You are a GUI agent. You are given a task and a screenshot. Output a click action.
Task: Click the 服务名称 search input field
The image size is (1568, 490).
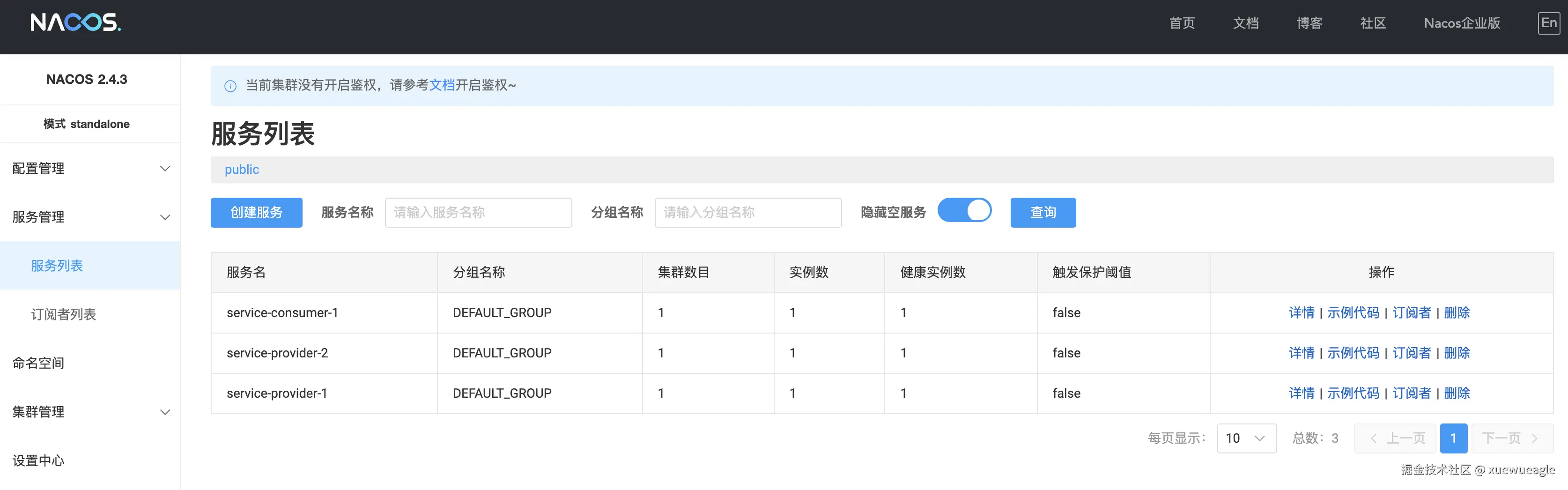[479, 212]
